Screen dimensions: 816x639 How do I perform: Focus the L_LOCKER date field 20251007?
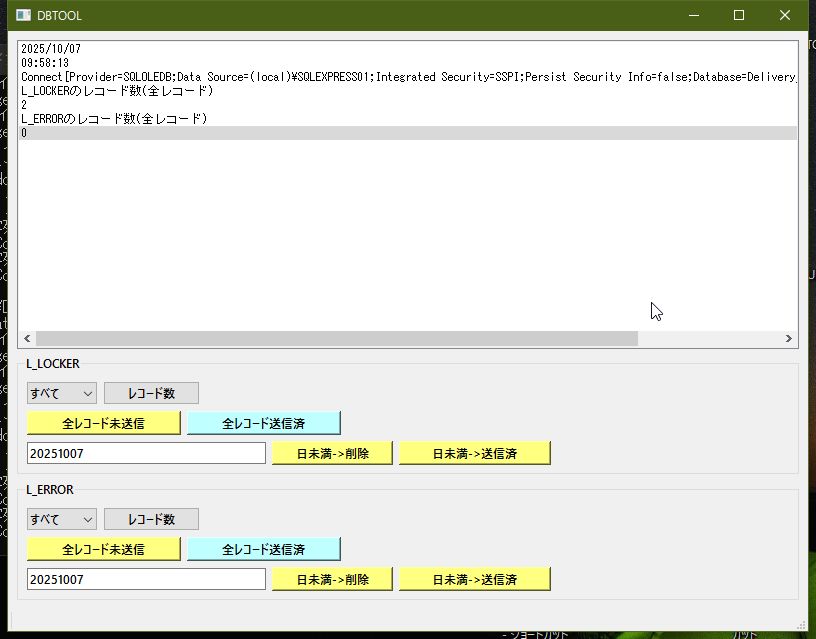pyautogui.click(x=146, y=453)
